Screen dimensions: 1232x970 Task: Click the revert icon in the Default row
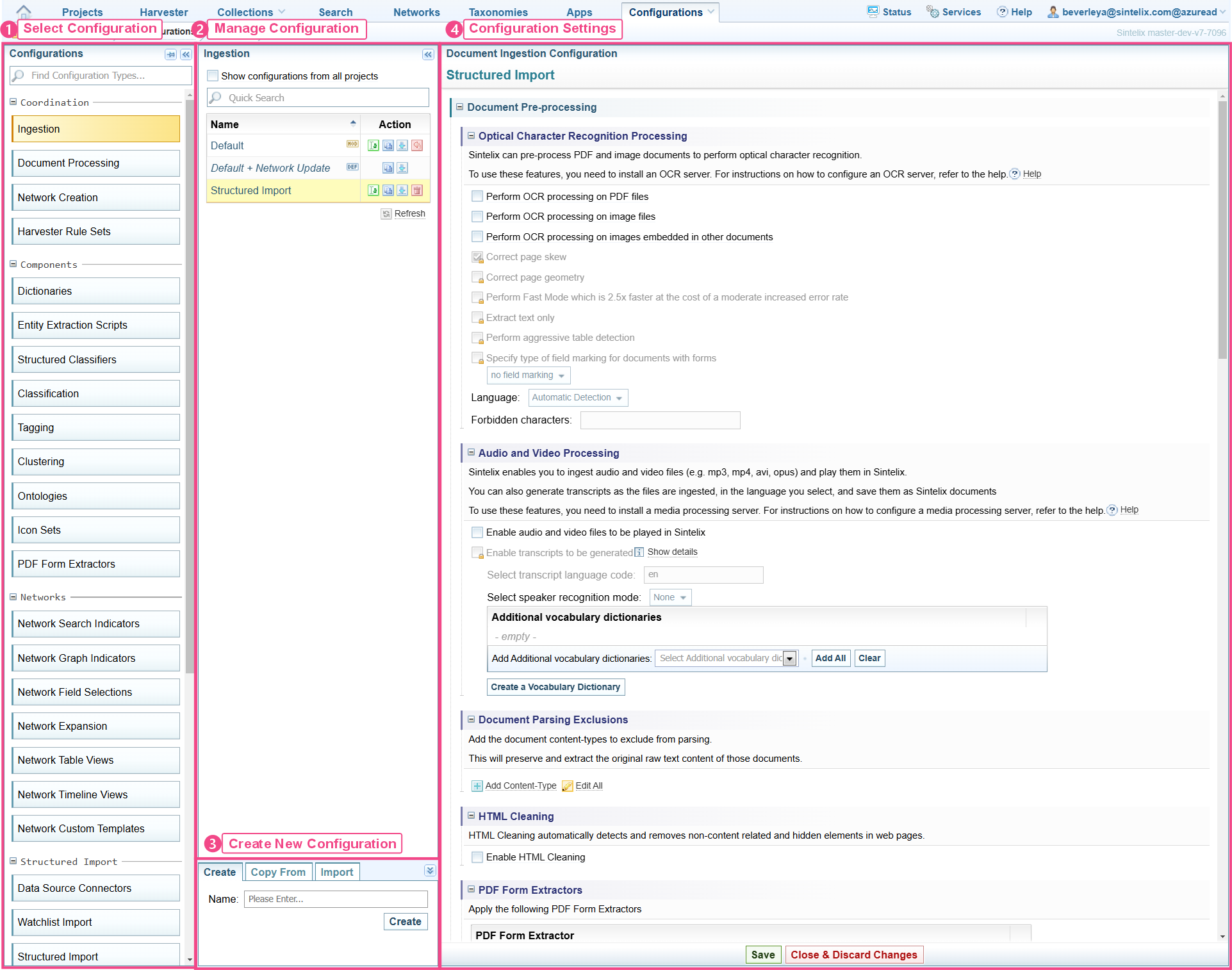click(x=417, y=145)
